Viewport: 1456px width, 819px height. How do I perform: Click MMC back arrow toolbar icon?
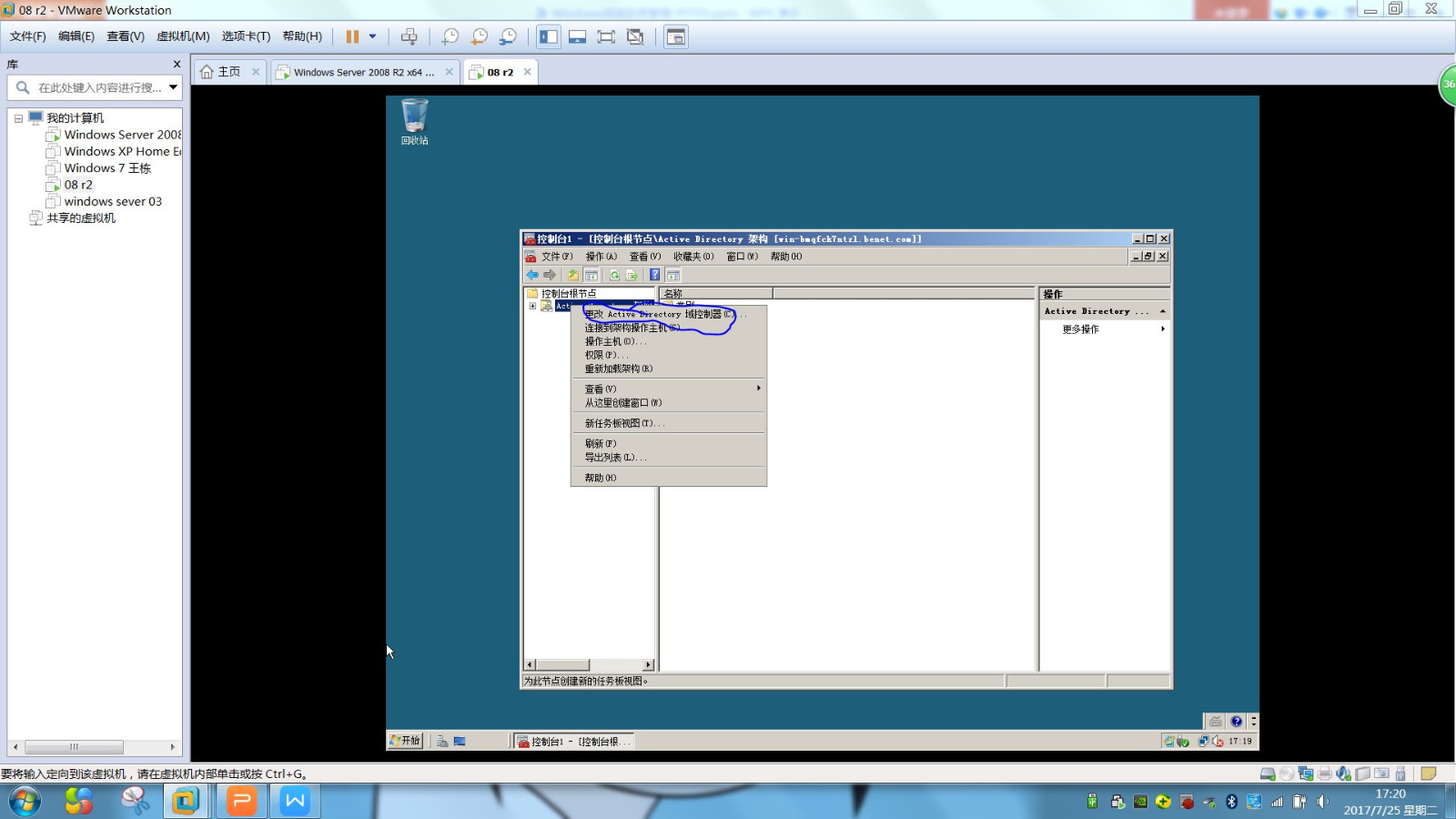click(532, 275)
